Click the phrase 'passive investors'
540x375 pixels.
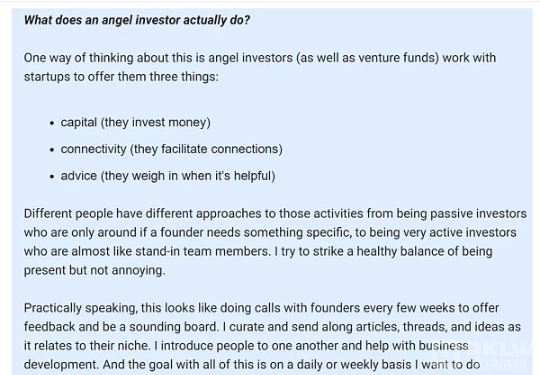coord(478,213)
